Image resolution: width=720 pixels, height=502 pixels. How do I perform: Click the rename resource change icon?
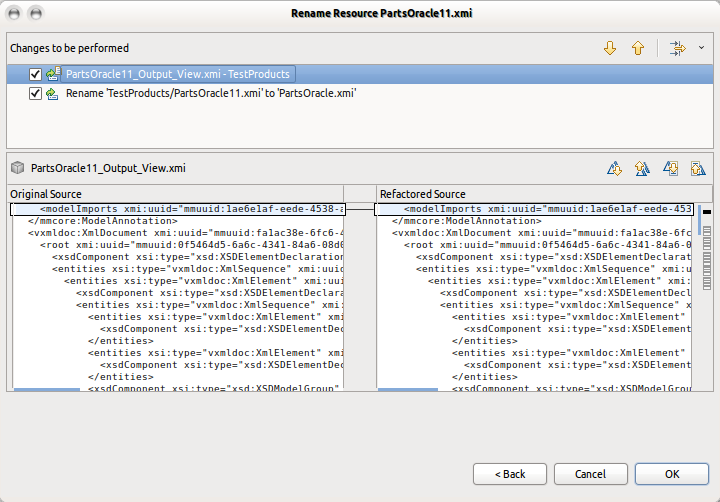[52, 93]
